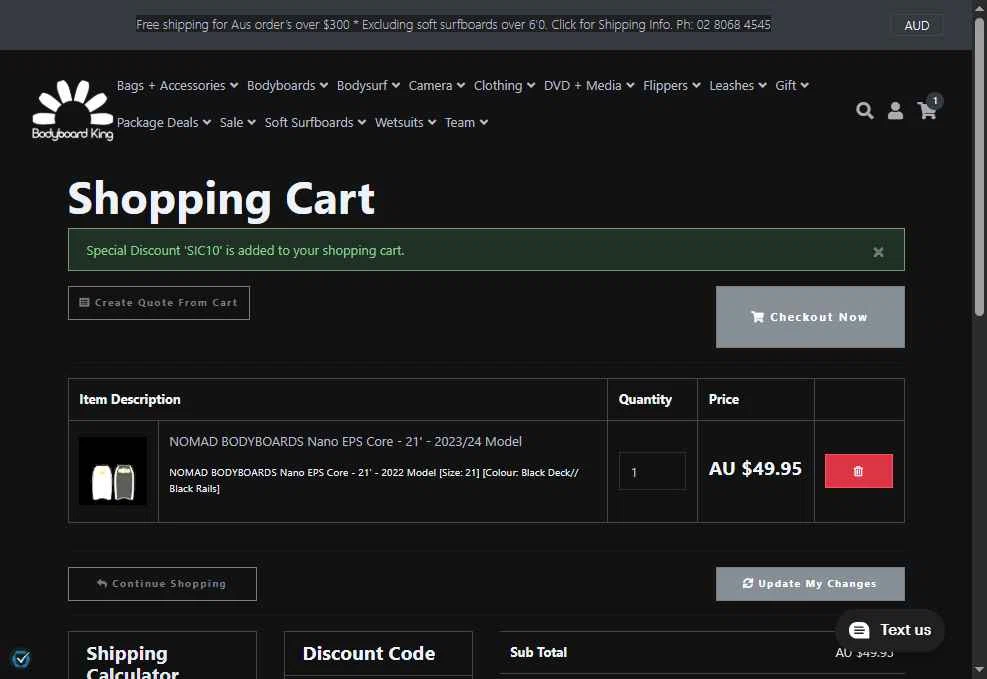Click the AU $49.95 price cell
The height and width of the screenshot is (679, 987).
point(755,469)
